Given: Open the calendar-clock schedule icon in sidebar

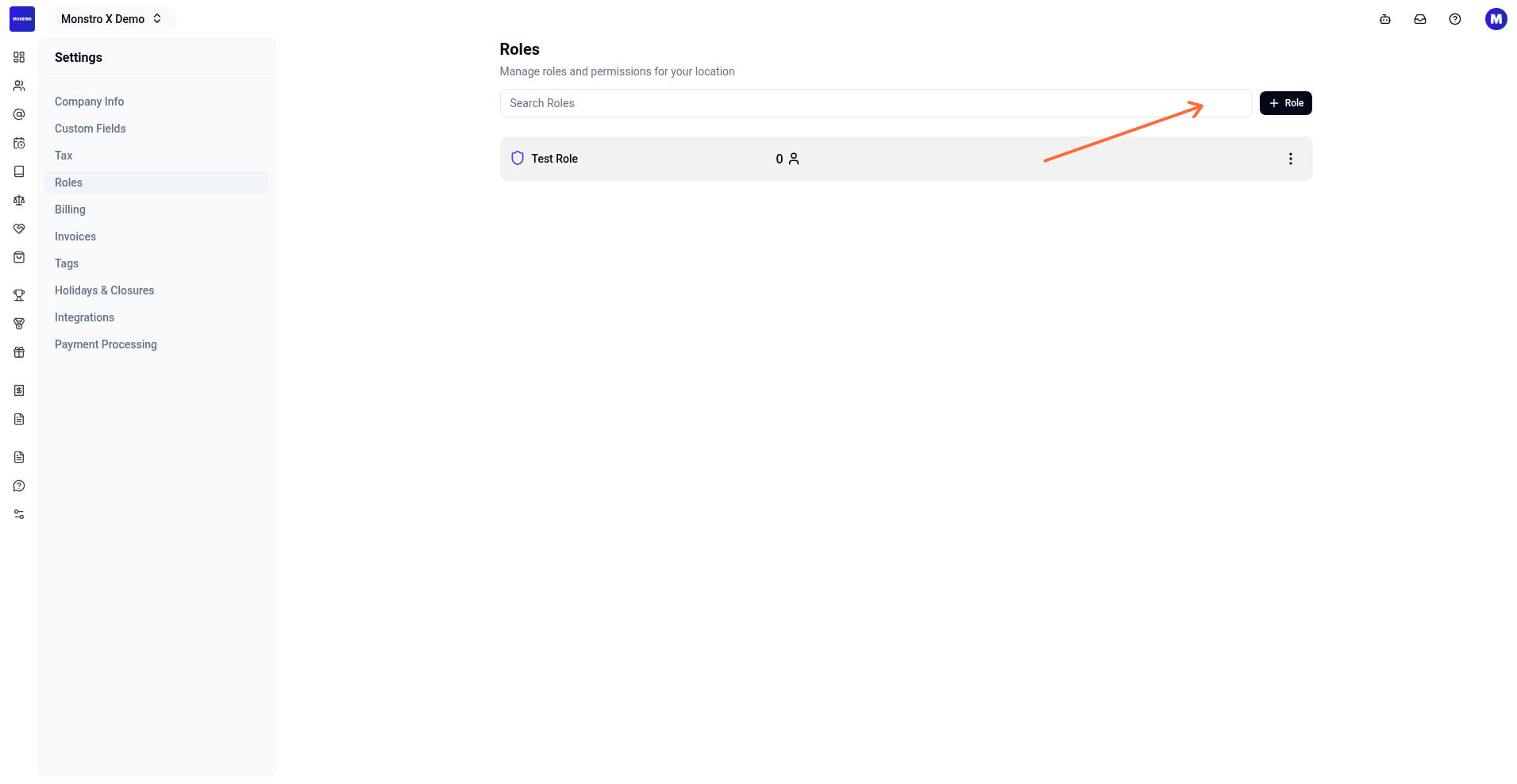Looking at the screenshot, I should pyautogui.click(x=19, y=143).
